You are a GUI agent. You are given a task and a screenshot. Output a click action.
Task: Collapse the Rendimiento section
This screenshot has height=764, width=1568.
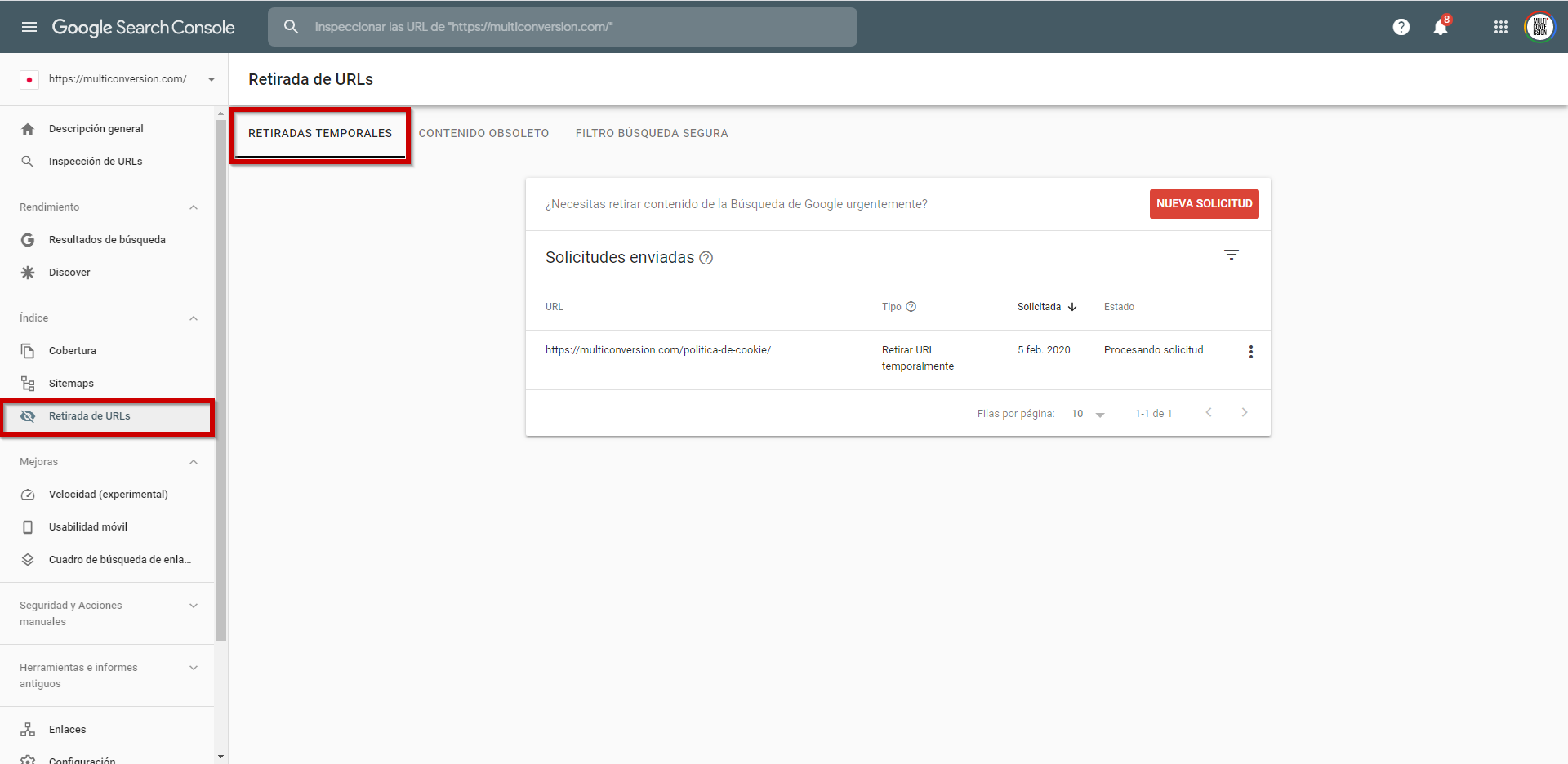[194, 207]
